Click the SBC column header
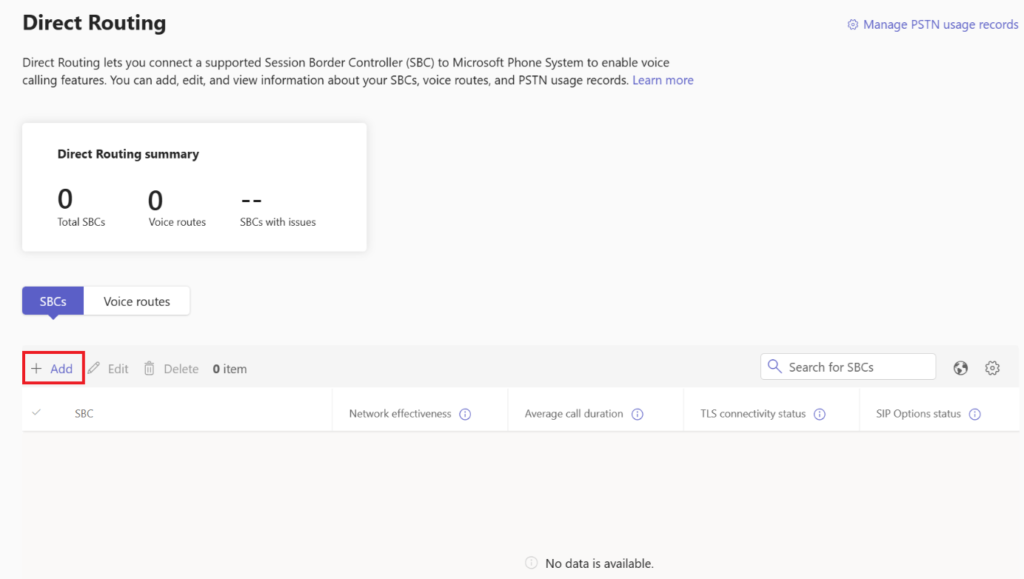Viewport: 1024px width, 579px height. click(84, 414)
